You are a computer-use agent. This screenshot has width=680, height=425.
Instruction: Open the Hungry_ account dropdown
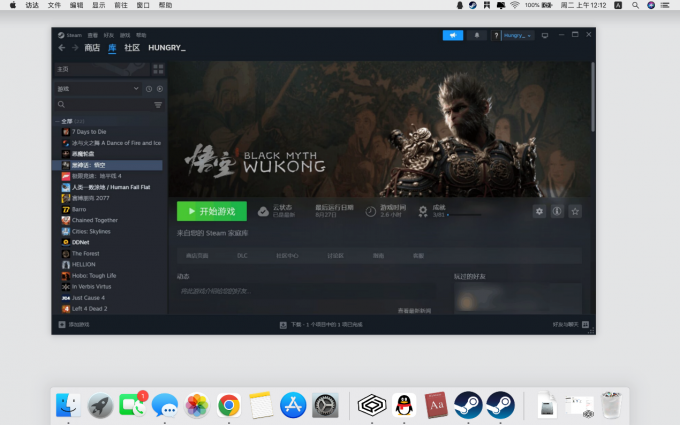pyautogui.click(x=518, y=36)
